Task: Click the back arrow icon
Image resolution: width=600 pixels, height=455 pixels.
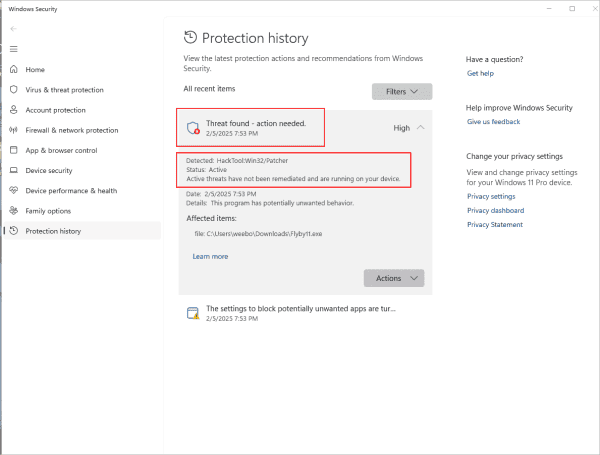Action: (x=14, y=29)
